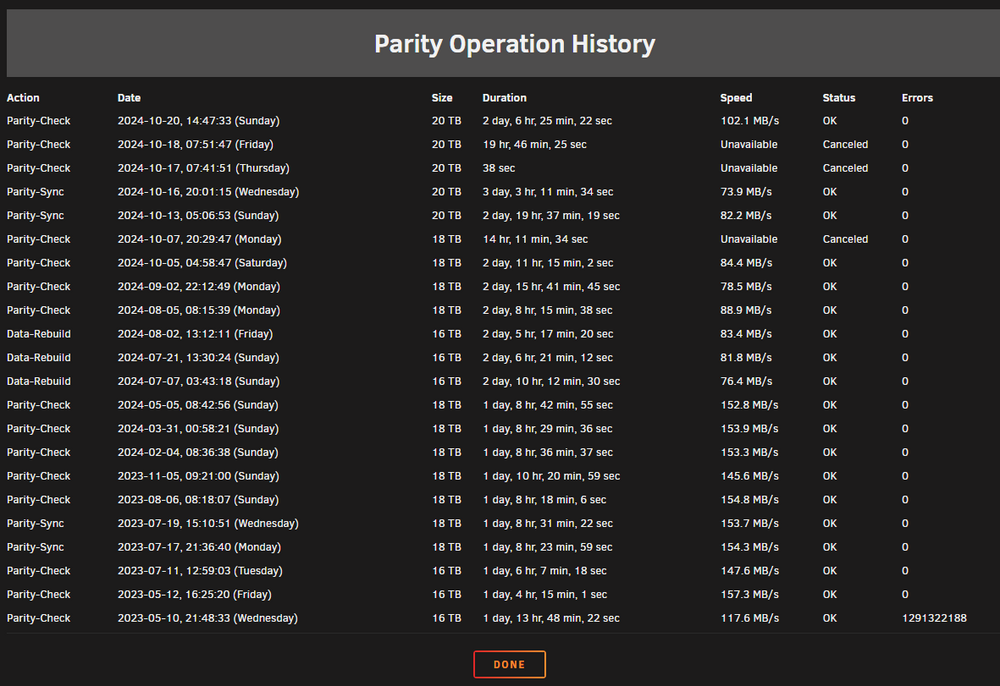Select the Speed column header

pos(736,98)
